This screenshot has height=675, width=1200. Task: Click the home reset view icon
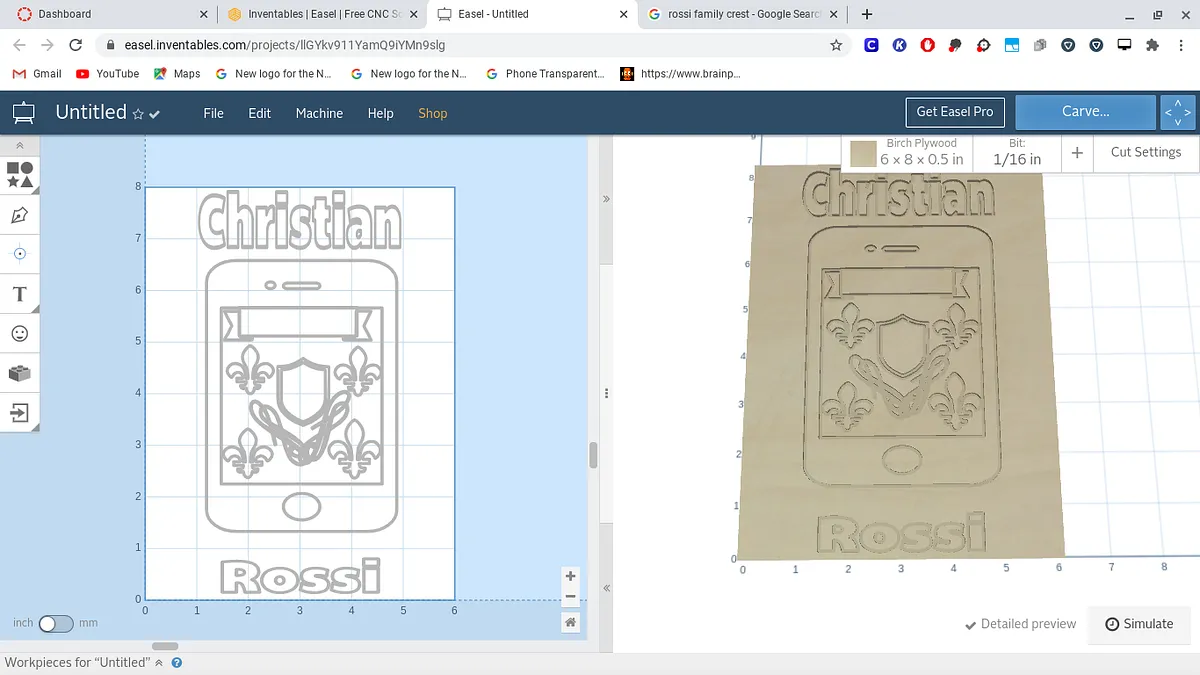[x=570, y=622]
